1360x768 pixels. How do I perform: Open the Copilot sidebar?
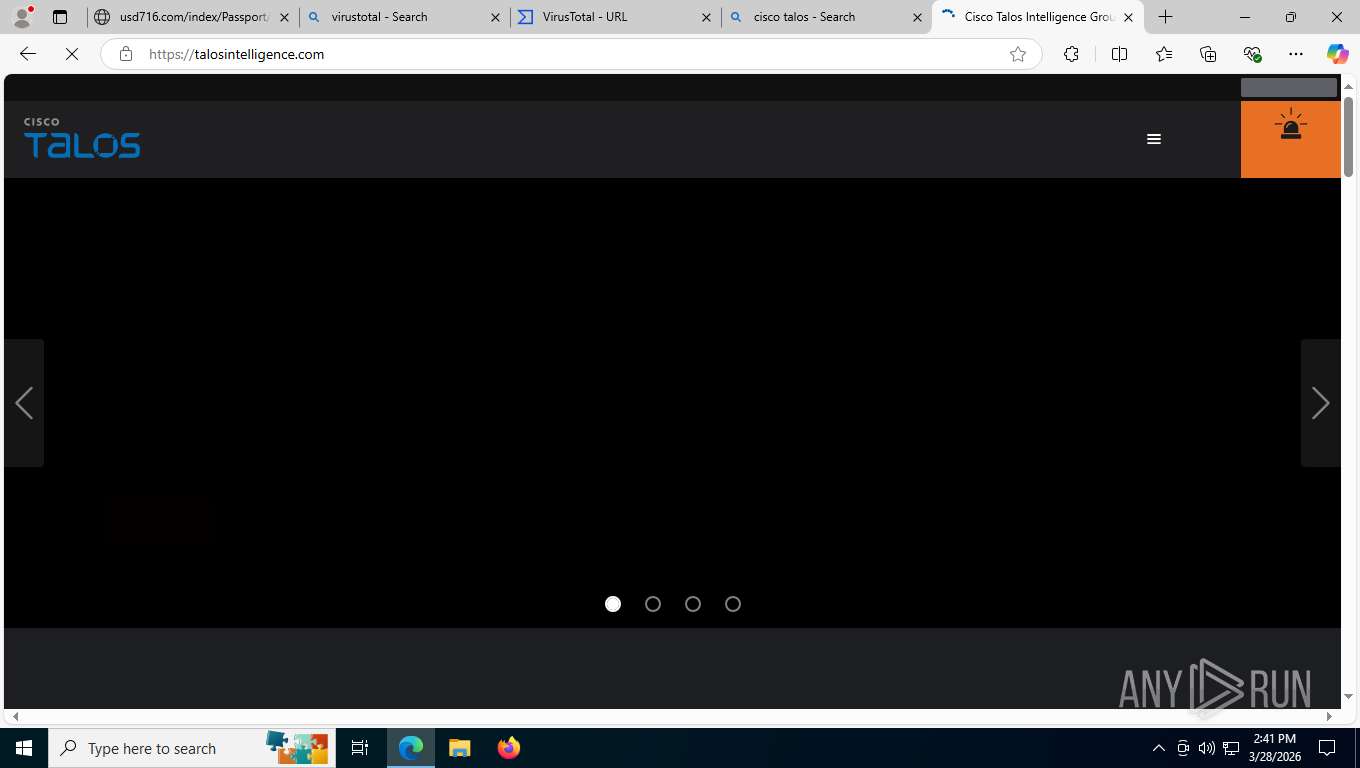pyautogui.click(x=1338, y=54)
